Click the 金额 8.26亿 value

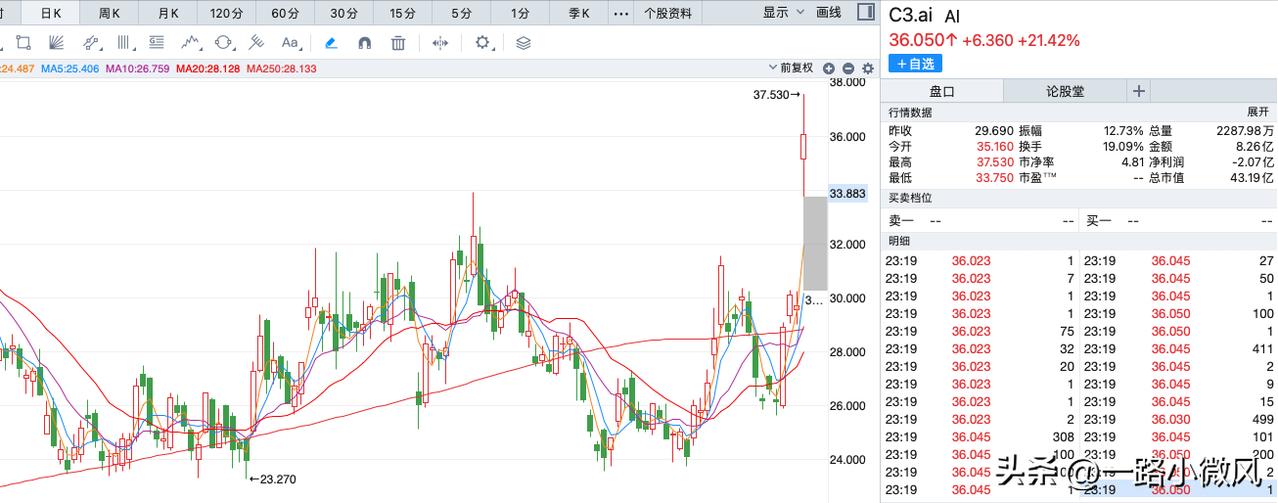(x=1257, y=146)
